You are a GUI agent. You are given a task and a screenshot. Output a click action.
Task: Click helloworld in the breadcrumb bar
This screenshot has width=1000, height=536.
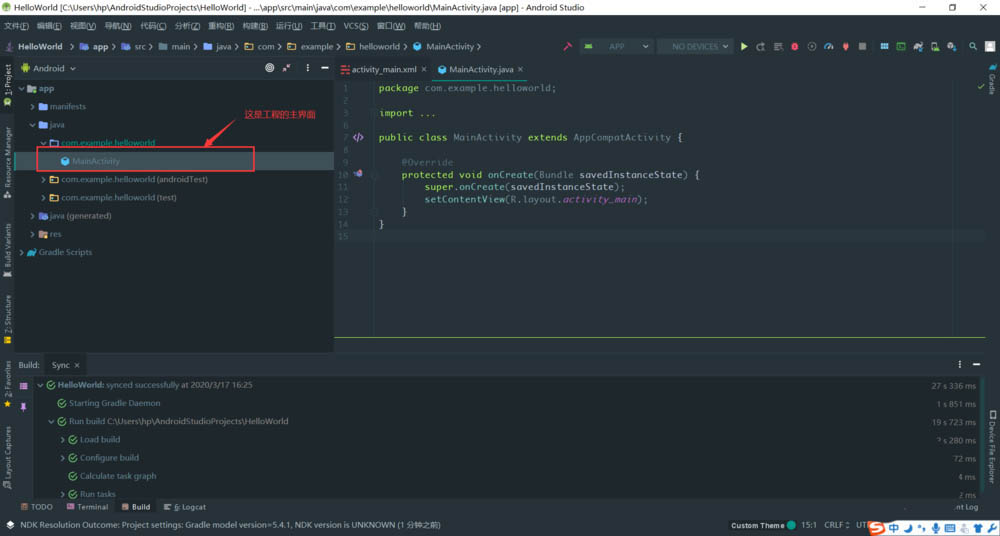(x=379, y=47)
